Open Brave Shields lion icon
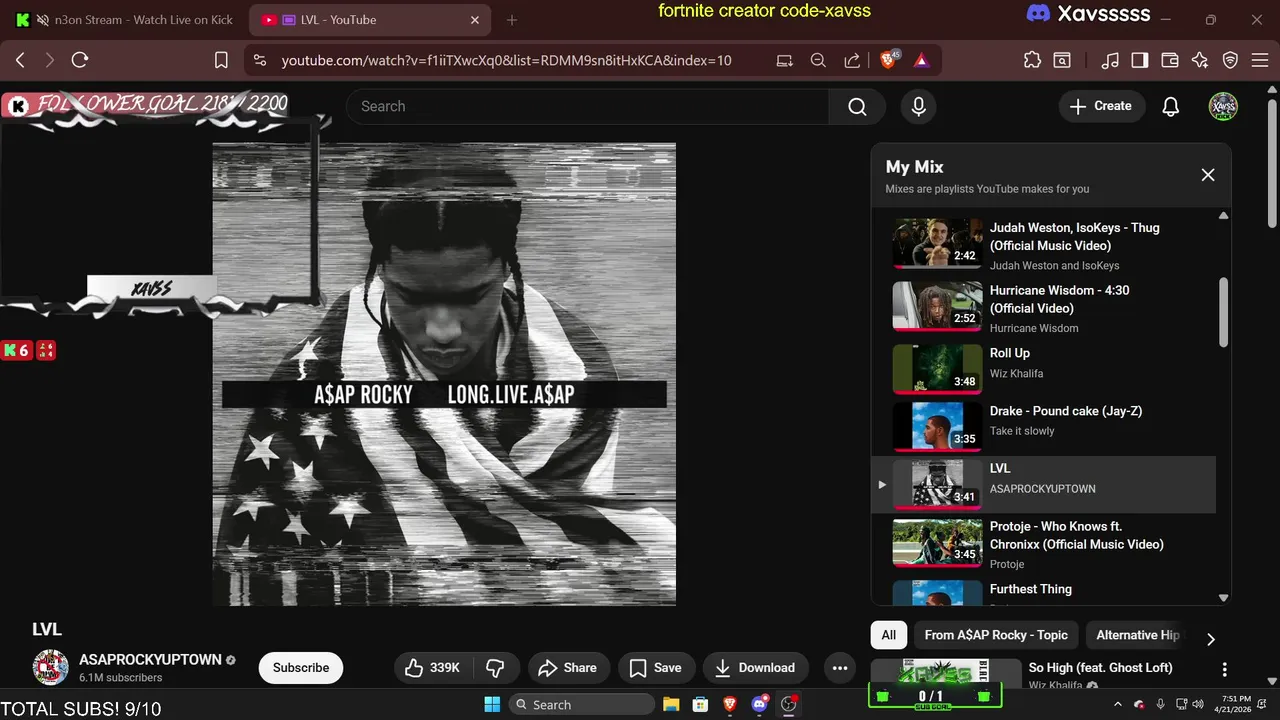Viewport: 1280px width, 720px height. point(888,60)
